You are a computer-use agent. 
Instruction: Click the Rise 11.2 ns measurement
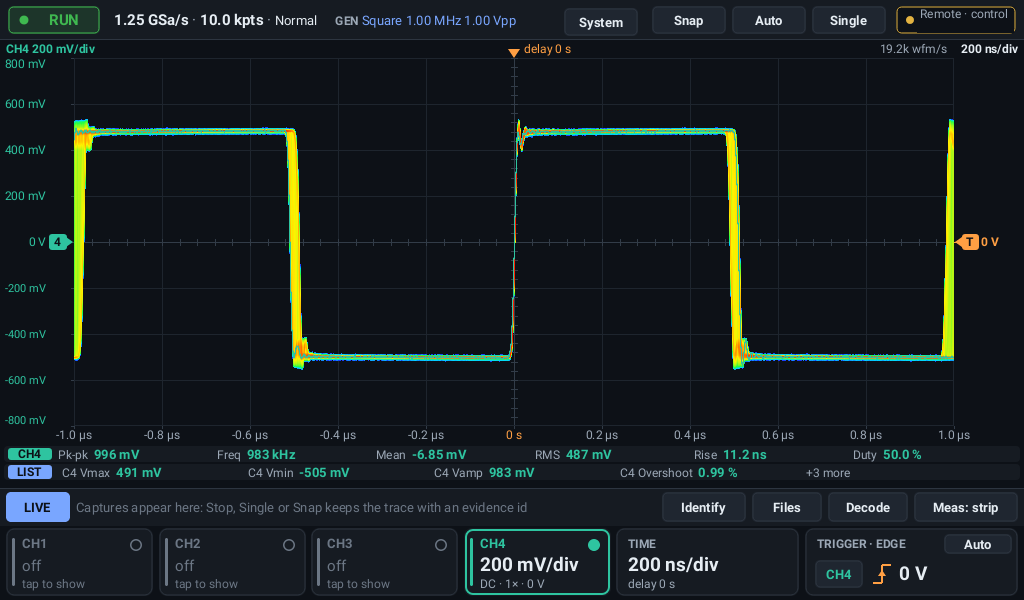pyautogui.click(x=730, y=454)
